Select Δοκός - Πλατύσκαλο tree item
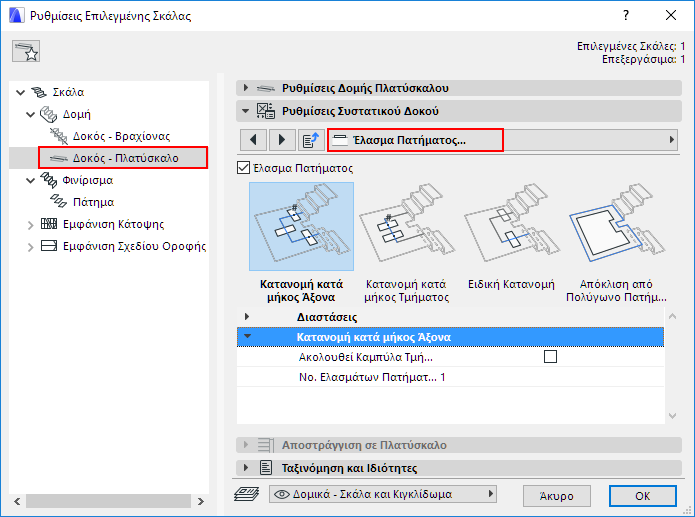Image resolution: width=695 pixels, height=517 pixels. (126, 158)
